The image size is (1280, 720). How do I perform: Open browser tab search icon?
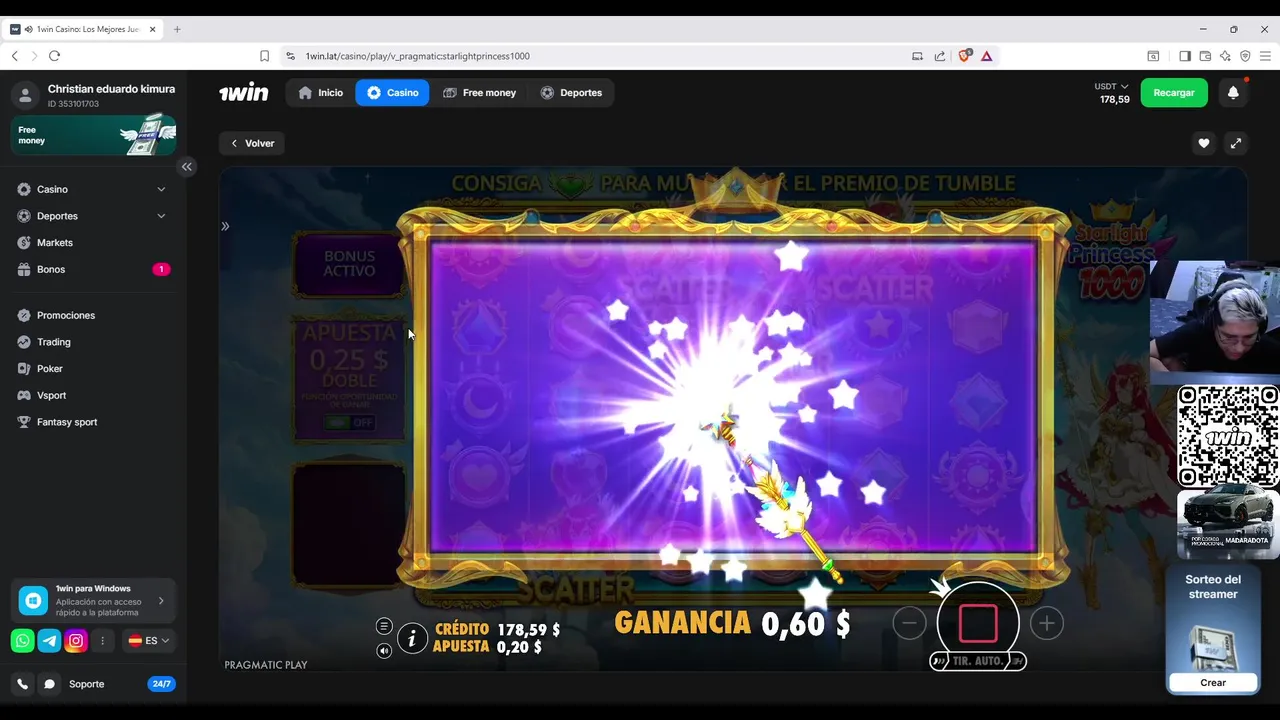1153,56
